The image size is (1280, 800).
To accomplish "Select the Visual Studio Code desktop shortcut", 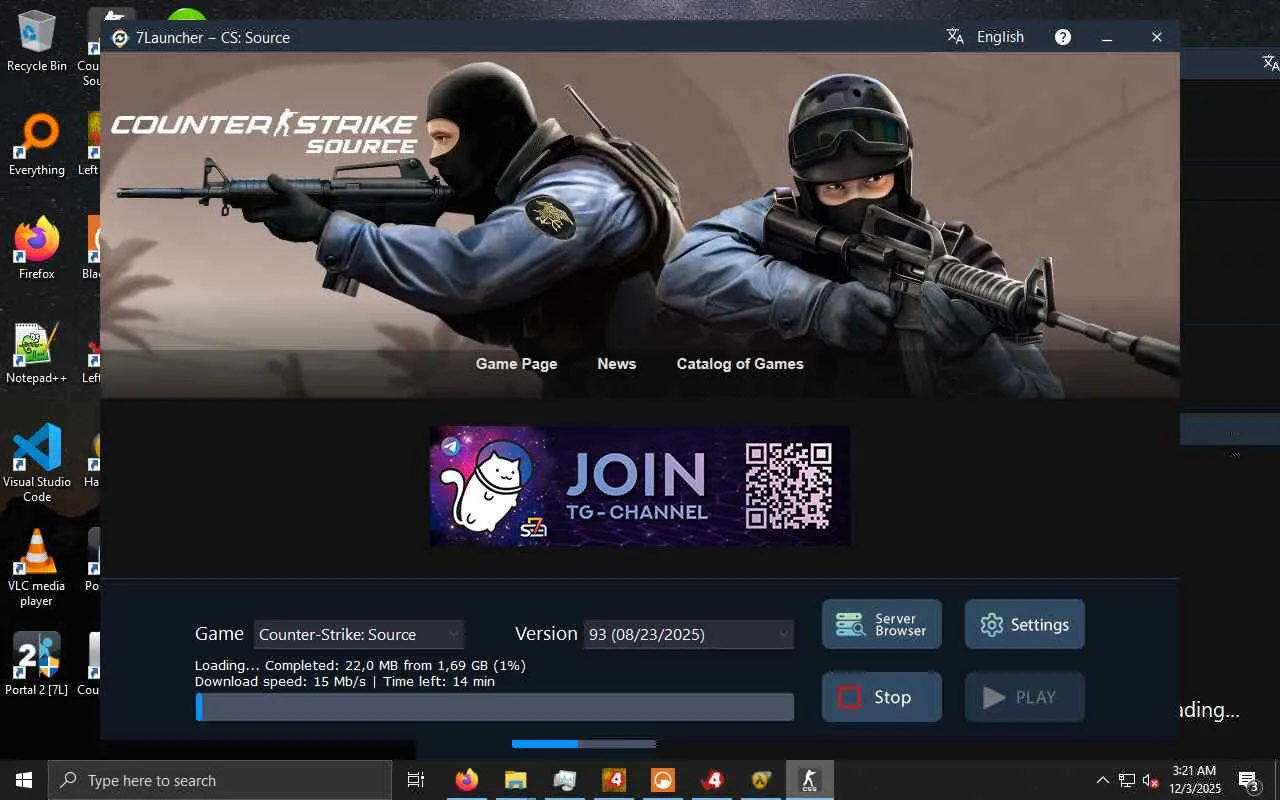I will (37, 463).
